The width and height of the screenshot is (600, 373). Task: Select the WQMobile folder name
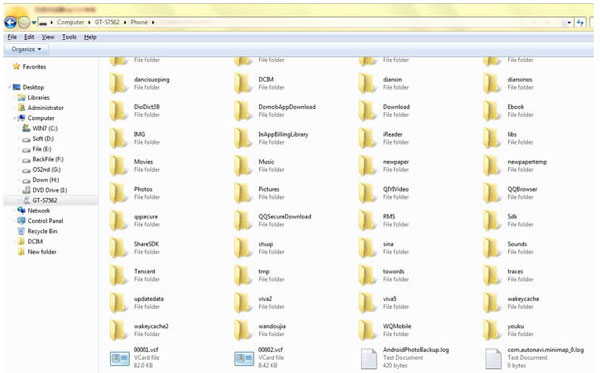coord(397,326)
